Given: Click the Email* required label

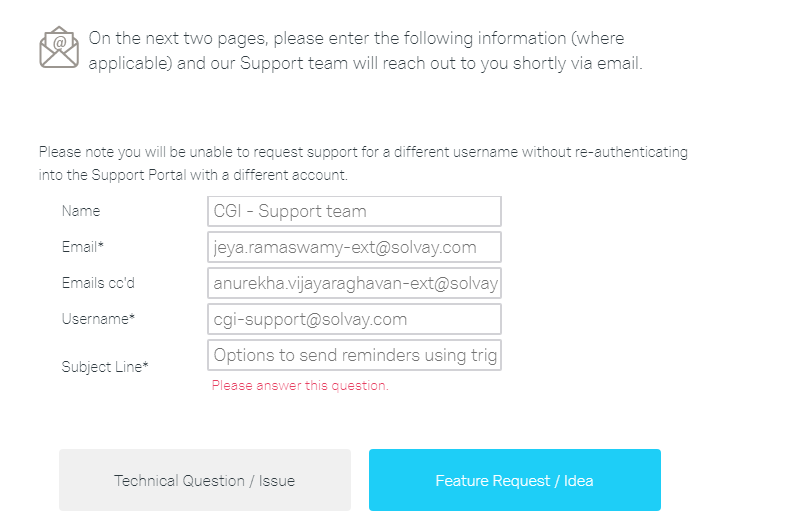Looking at the screenshot, I should (x=82, y=247).
